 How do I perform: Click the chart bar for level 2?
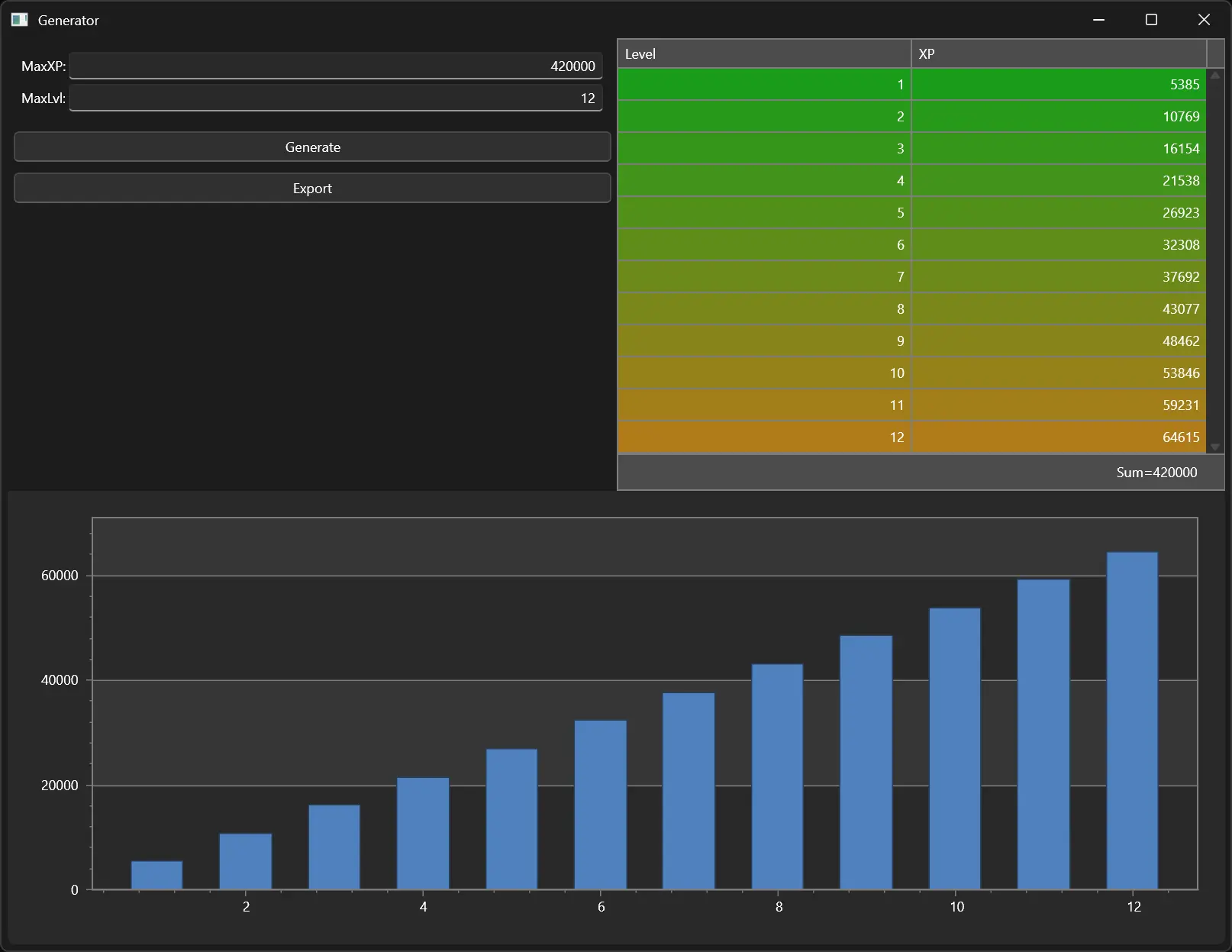click(246, 861)
